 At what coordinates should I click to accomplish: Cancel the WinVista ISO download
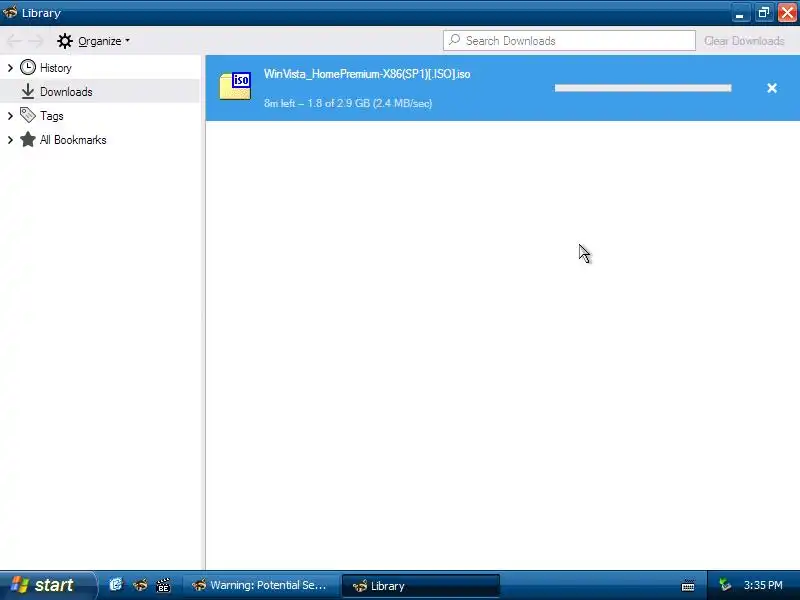[772, 88]
